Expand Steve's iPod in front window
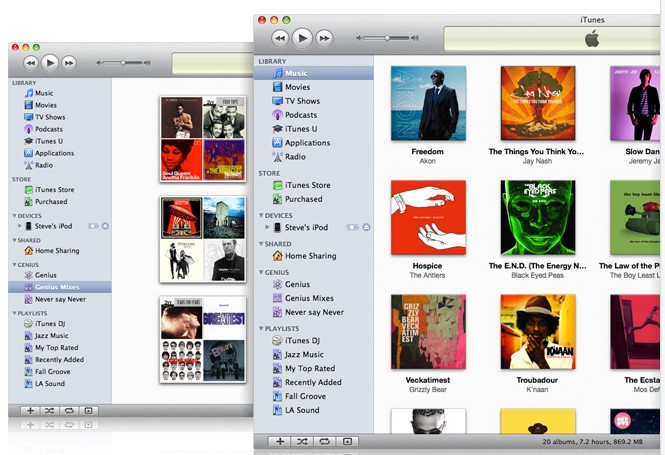The width and height of the screenshot is (665, 455). tap(267, 227)
